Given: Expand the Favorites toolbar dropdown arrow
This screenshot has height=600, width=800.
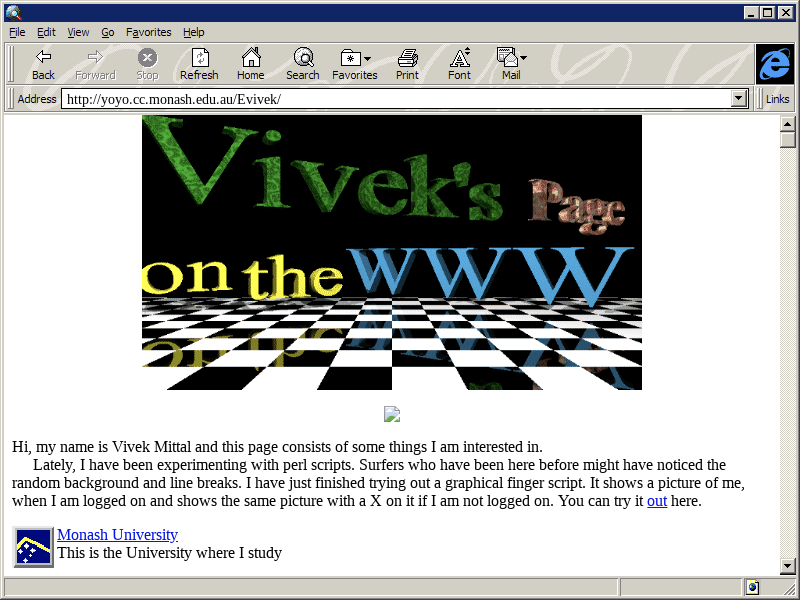Looking at the screenshot, I should pos(368,59).
